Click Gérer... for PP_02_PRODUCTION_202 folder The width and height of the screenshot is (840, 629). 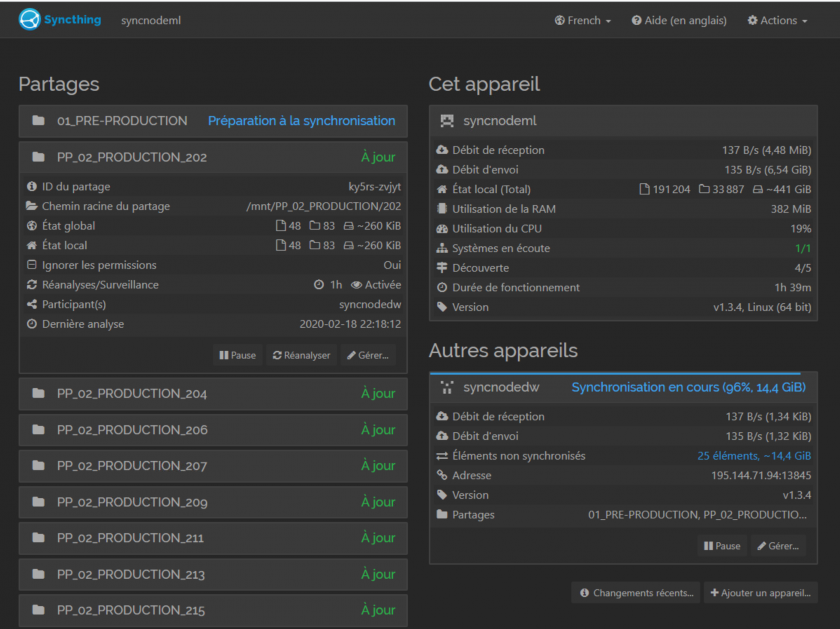coord(368,355)
